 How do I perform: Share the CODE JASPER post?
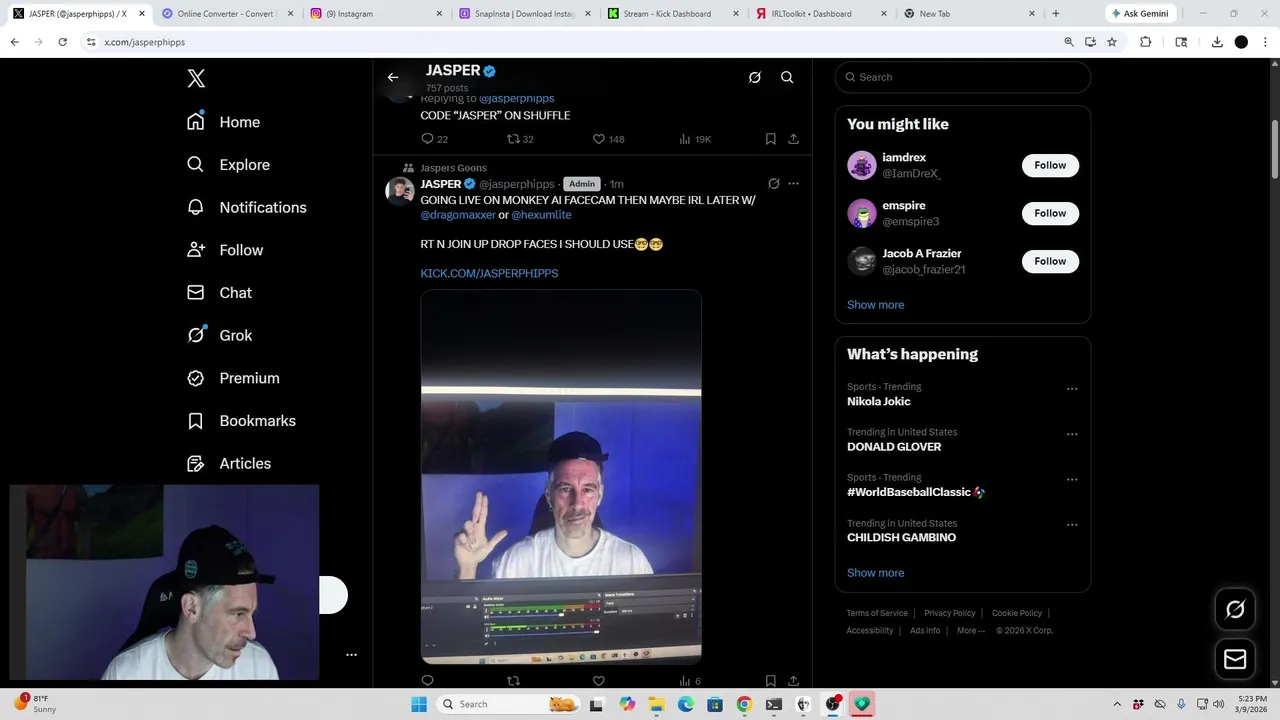point(793,139)
